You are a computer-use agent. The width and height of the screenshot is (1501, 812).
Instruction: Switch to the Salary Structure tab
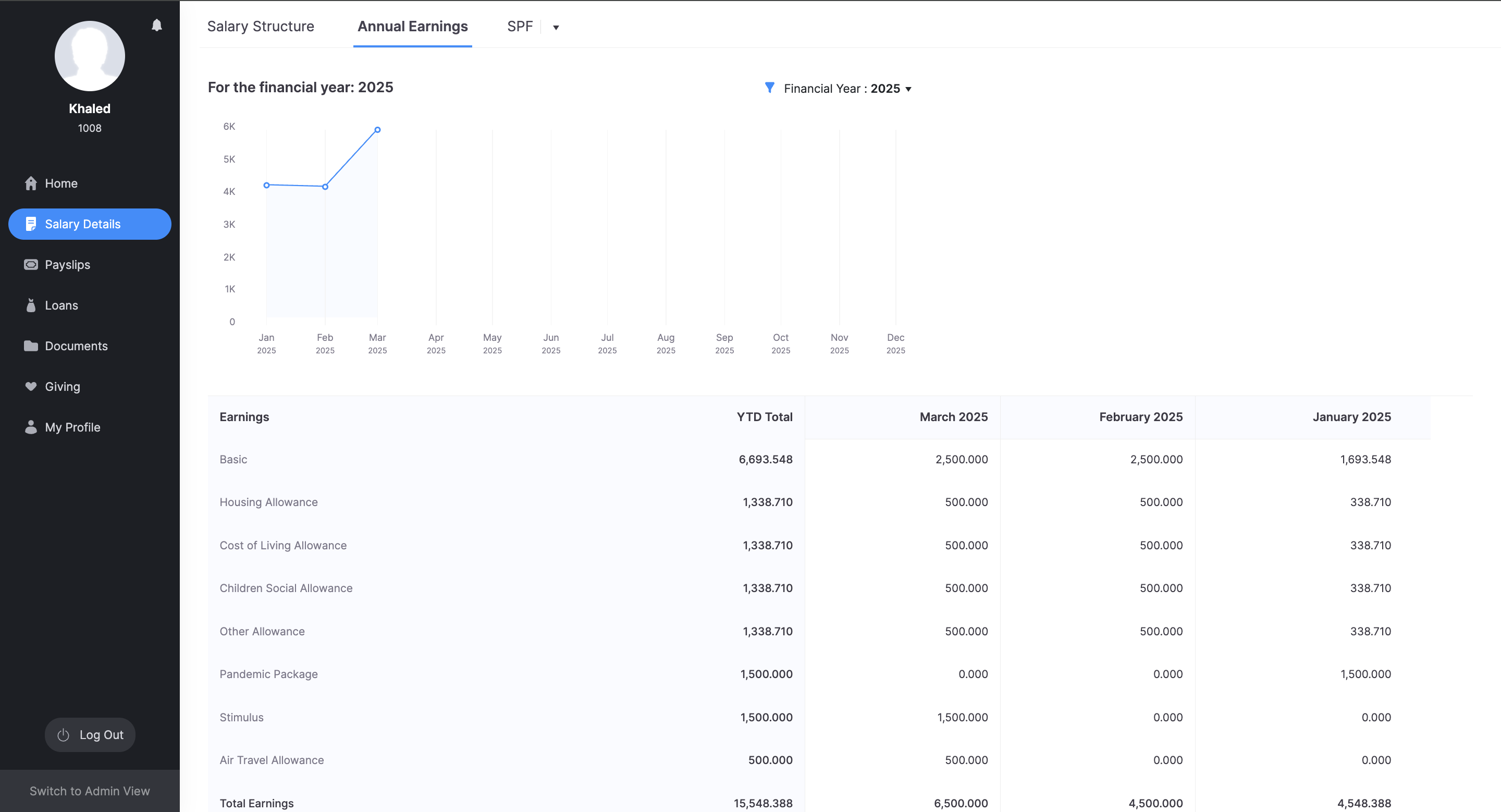261,26
